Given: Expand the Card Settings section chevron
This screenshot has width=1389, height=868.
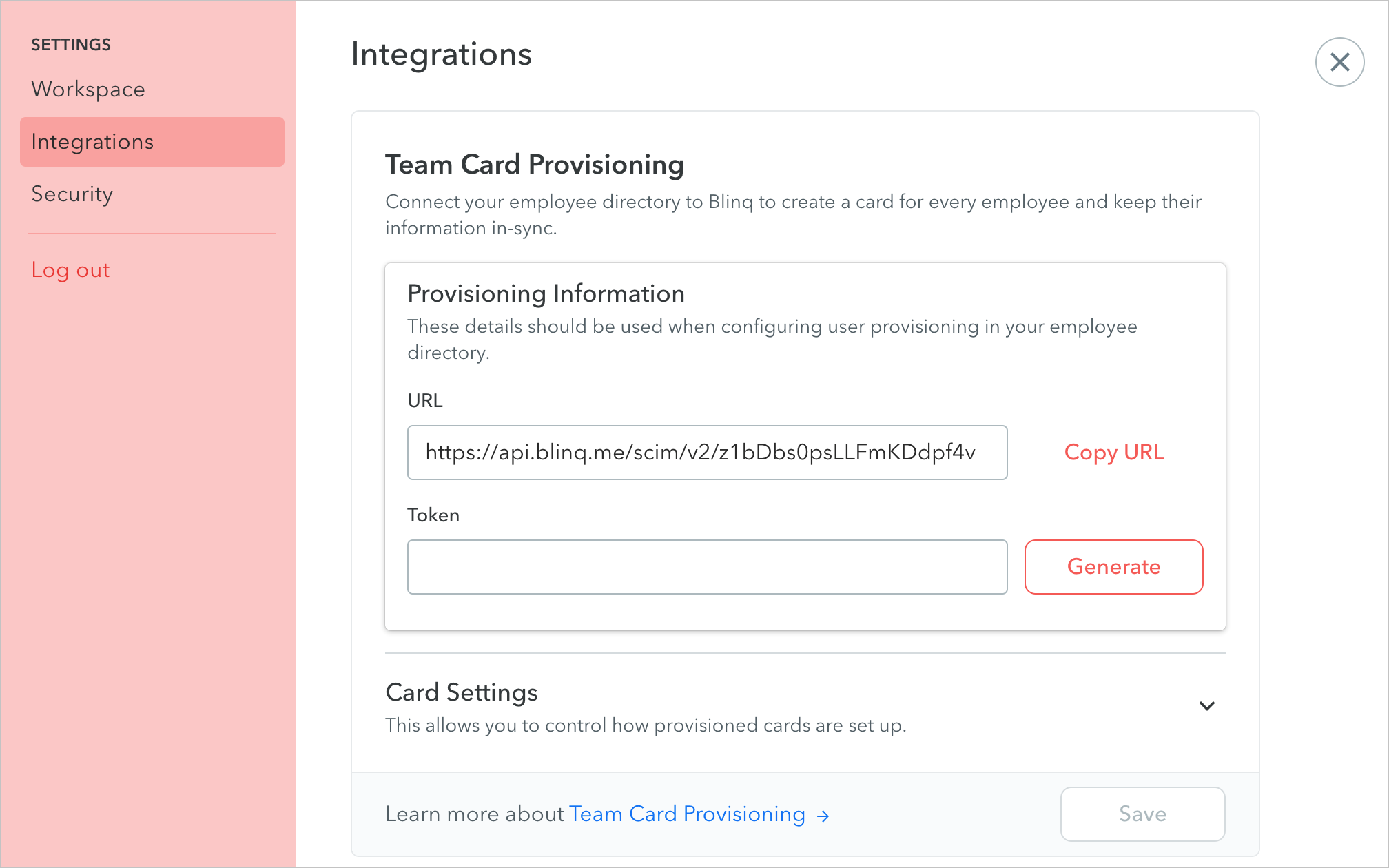Looking at the screenshot, I should click(x=1207, y=705).
